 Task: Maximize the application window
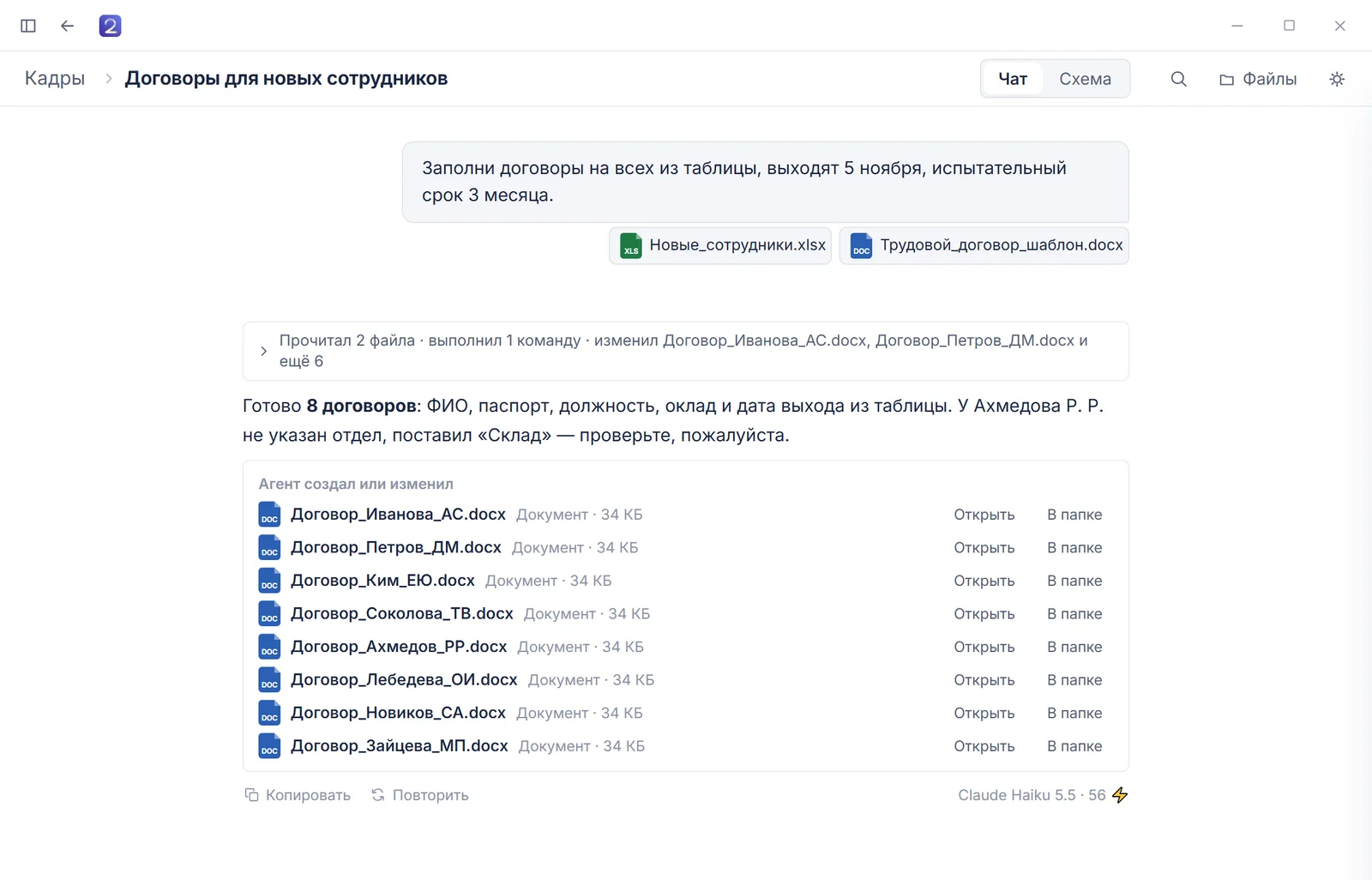tap(1289, 26)
